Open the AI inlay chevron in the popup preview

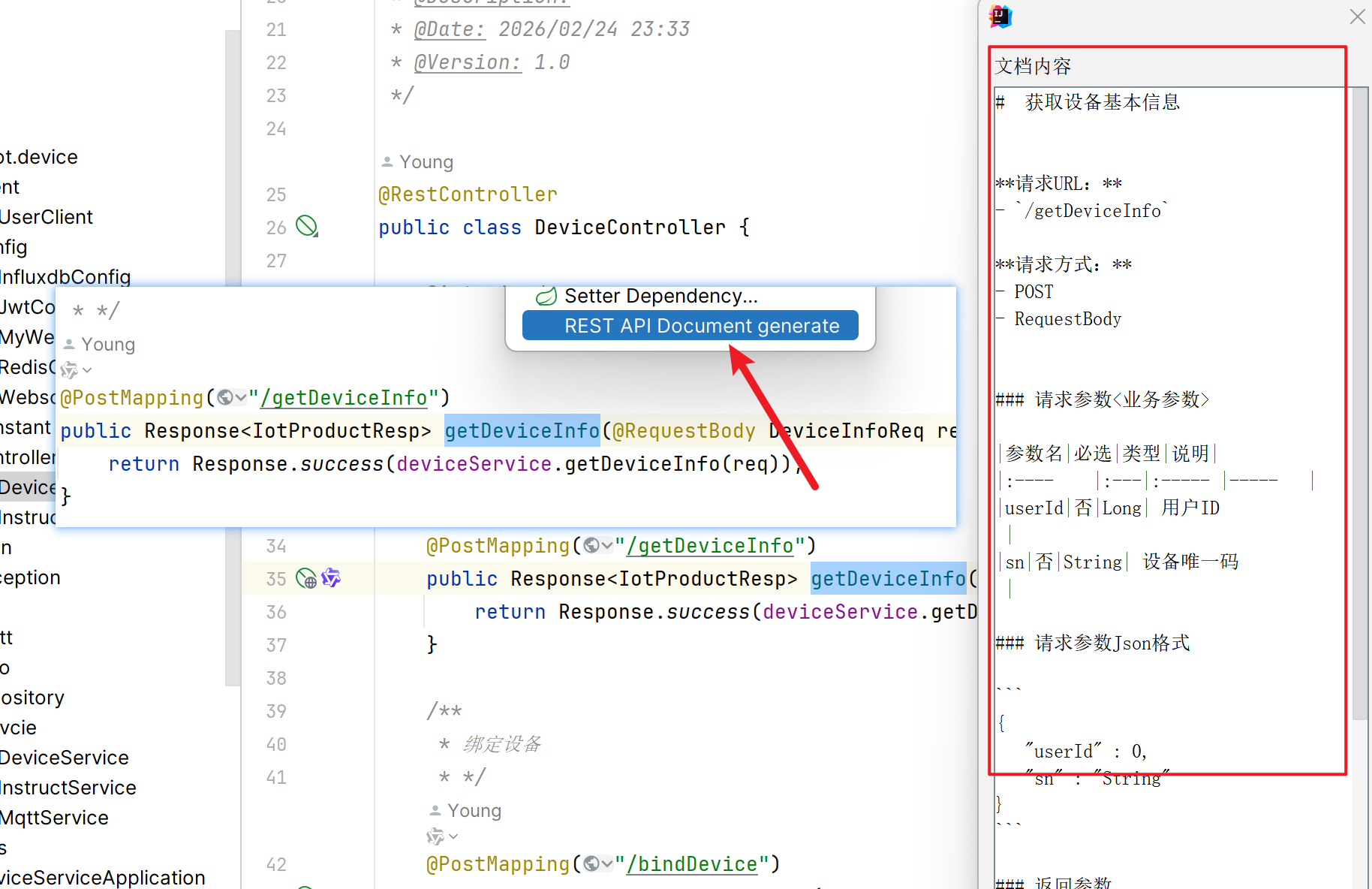87,369
